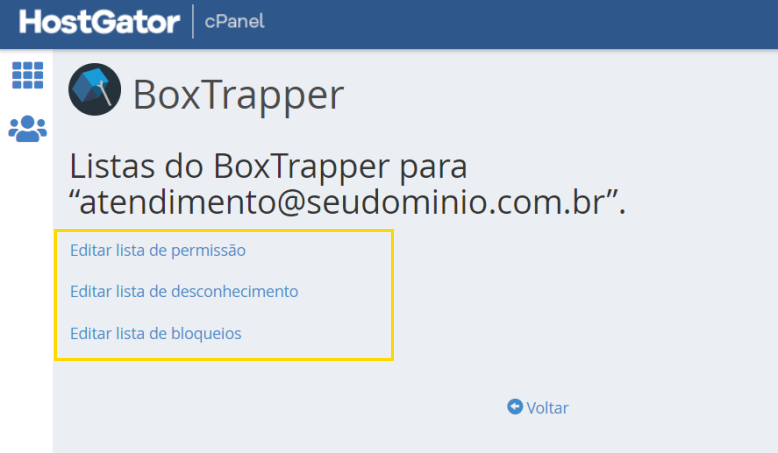This screenshot has height=453, width=778.
Task: Open Editar lista de permissão
Action: click(158, 251)
